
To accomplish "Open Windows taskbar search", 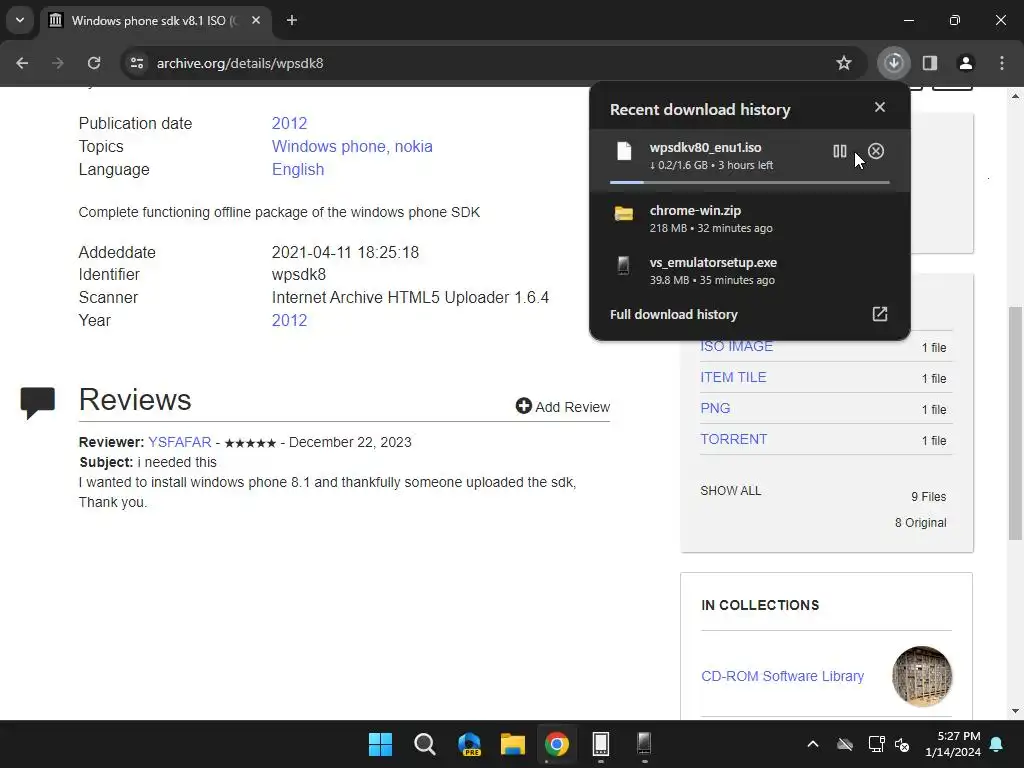I will (x=424, y=744).
